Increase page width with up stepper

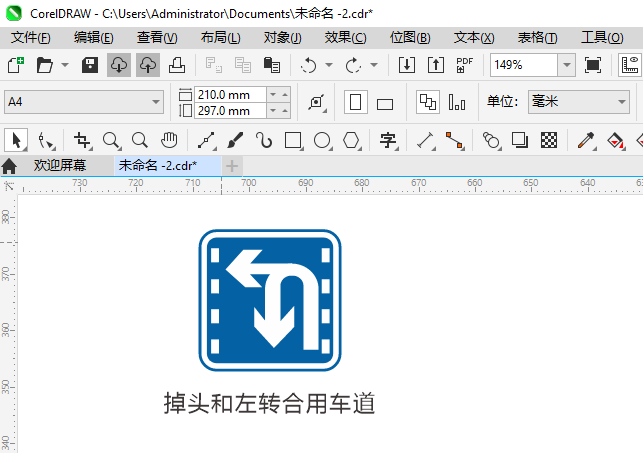(285, 95)
